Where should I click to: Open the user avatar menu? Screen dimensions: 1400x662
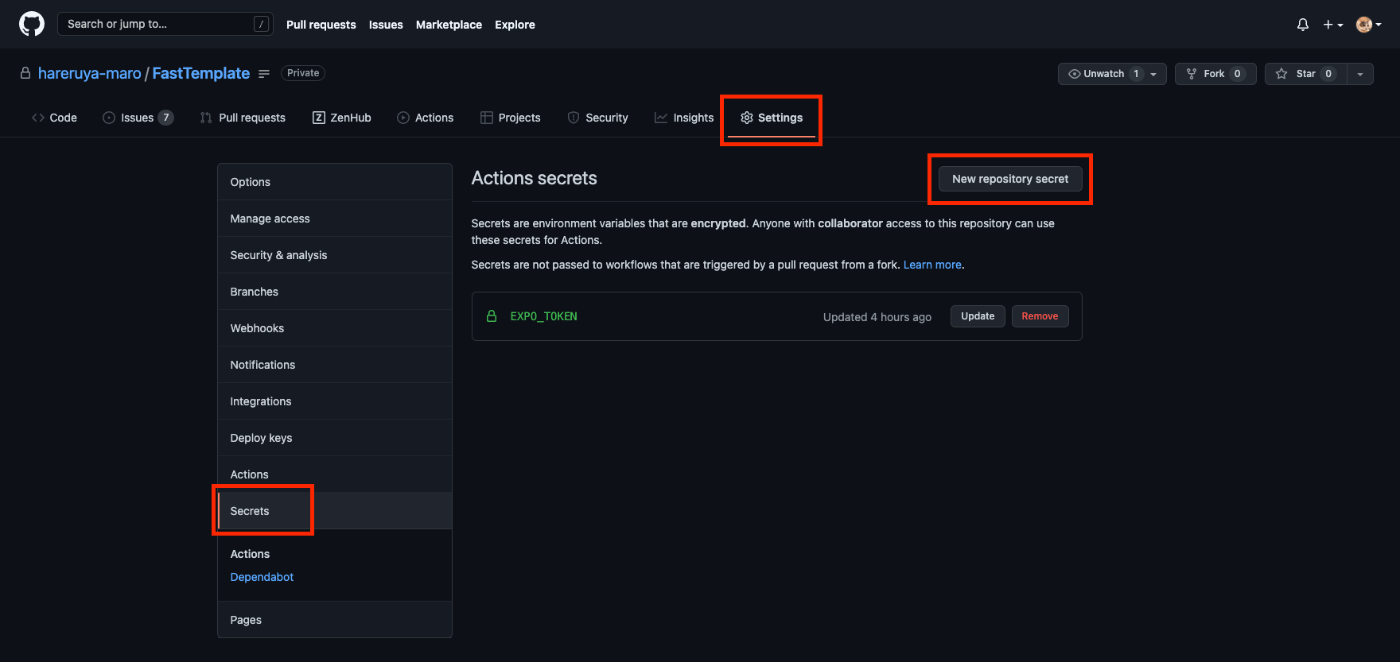point(1369,25)
